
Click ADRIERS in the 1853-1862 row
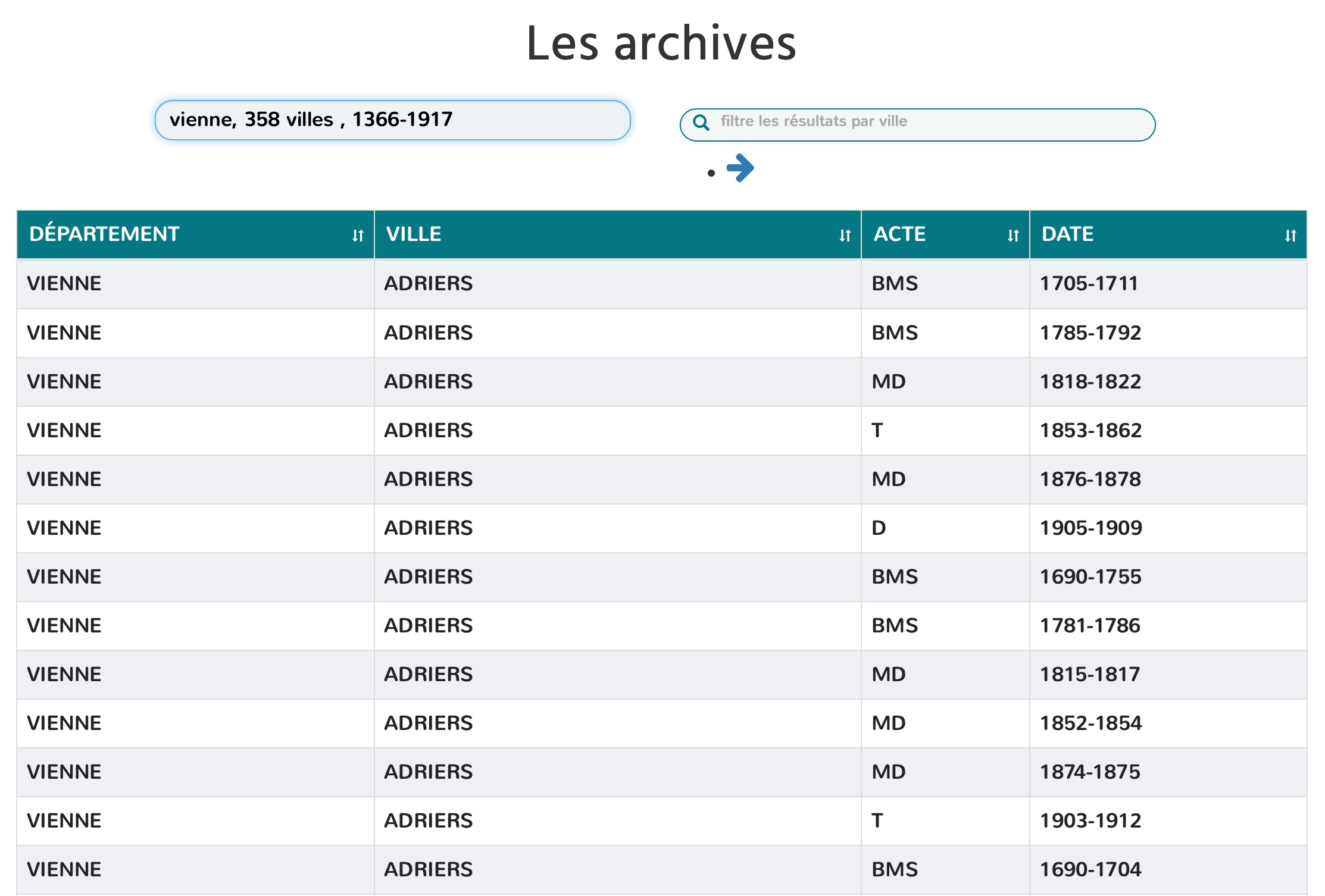pos(429,430)
